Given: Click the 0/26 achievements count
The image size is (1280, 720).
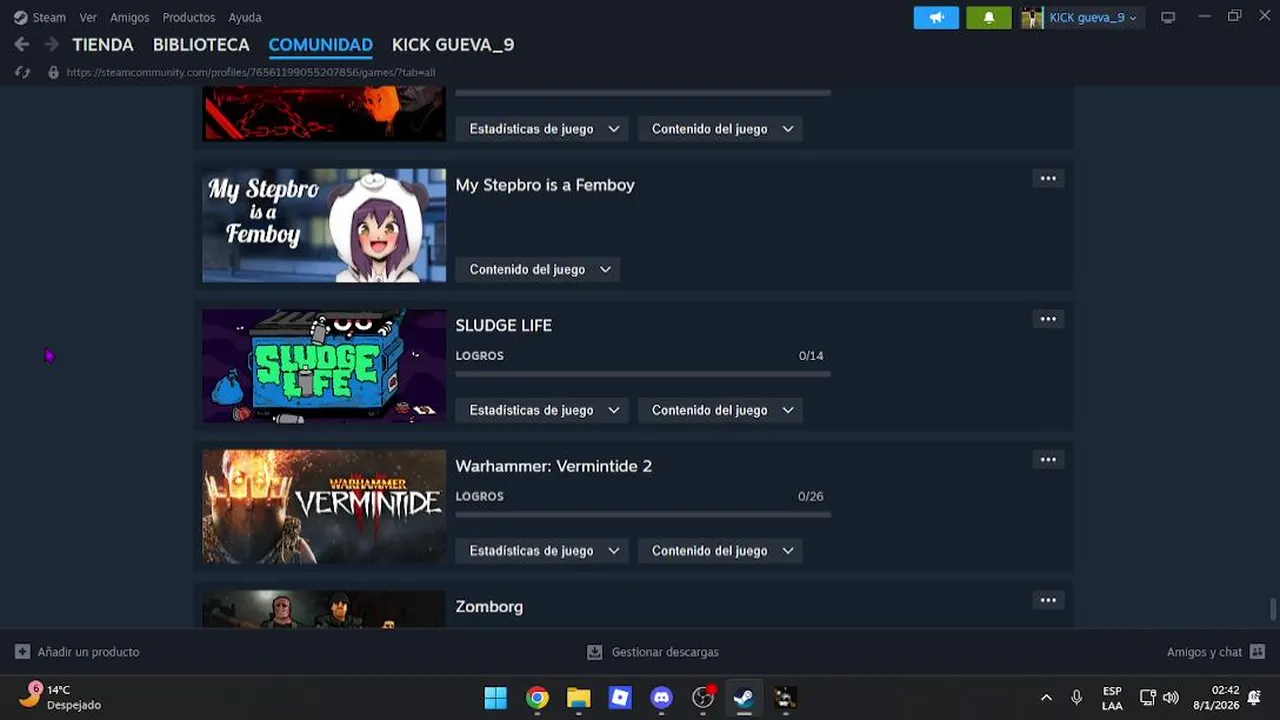Looking at the screenshot, I should pyautogui.click(x=811, y=496).
